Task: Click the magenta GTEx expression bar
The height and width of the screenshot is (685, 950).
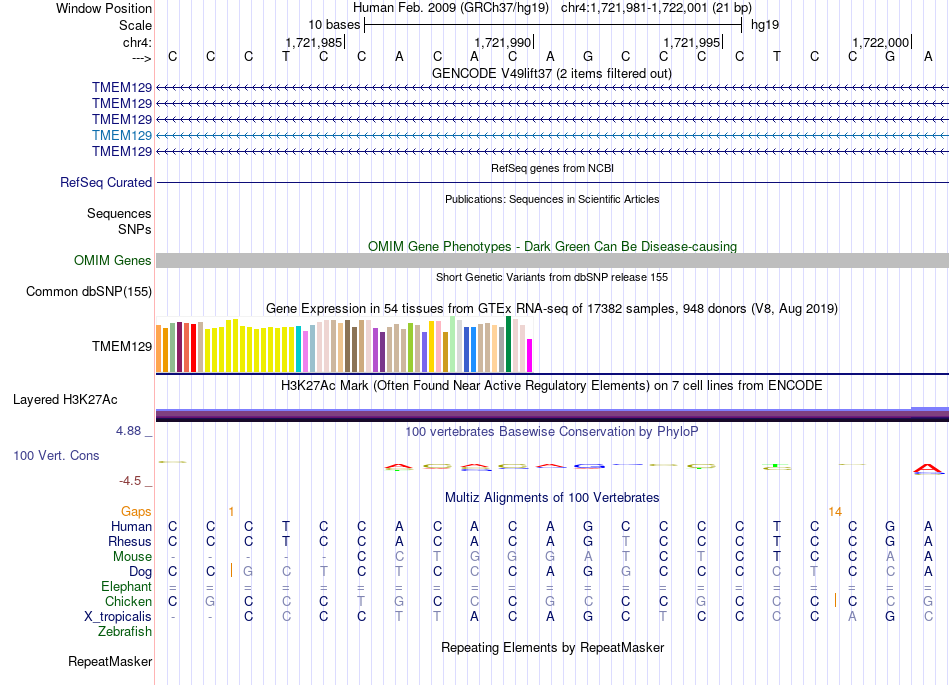Action: point(530,356)
